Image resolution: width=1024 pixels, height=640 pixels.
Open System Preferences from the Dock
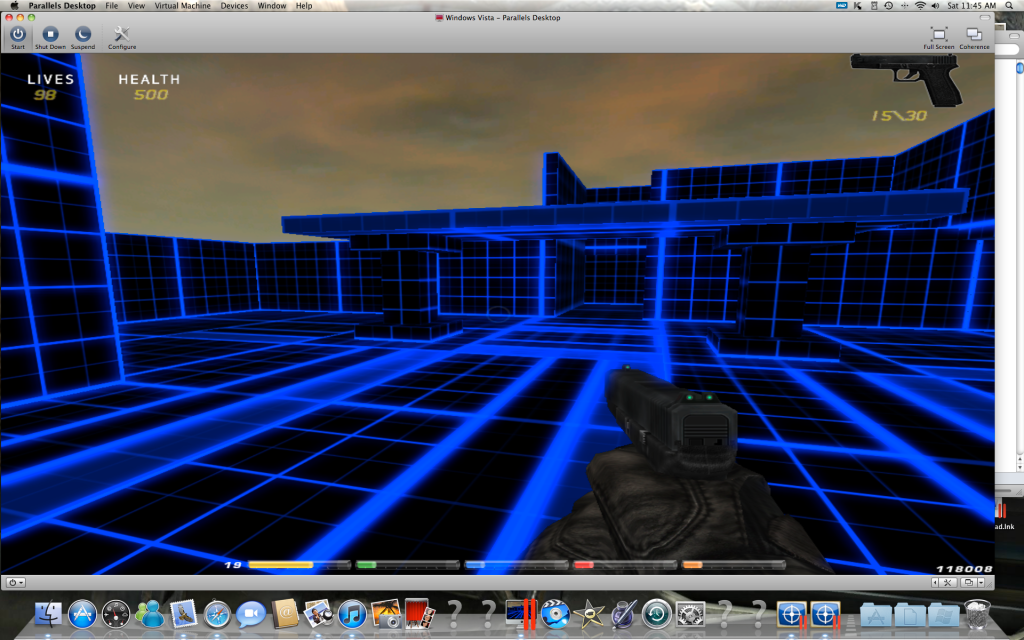point(690,614)
